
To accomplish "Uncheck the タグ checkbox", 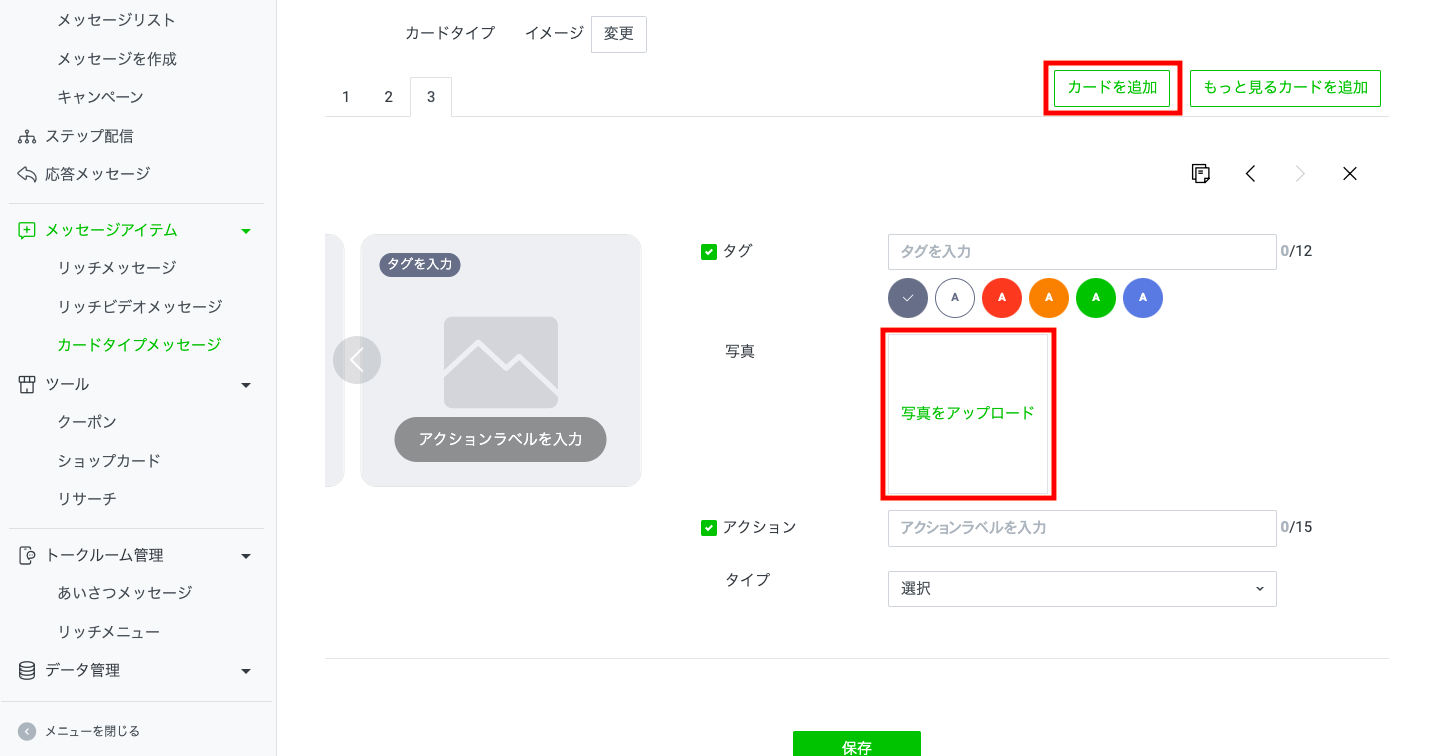I will pyautogui.click(x=708, y=252).
